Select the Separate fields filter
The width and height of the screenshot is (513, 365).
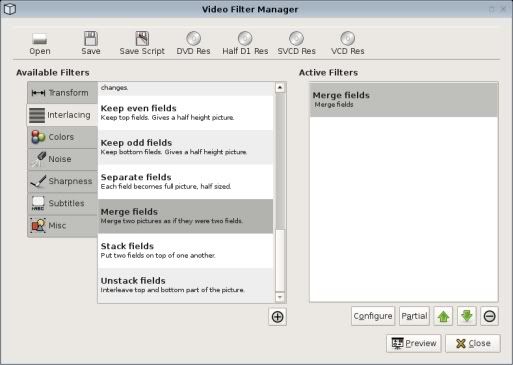186,182
